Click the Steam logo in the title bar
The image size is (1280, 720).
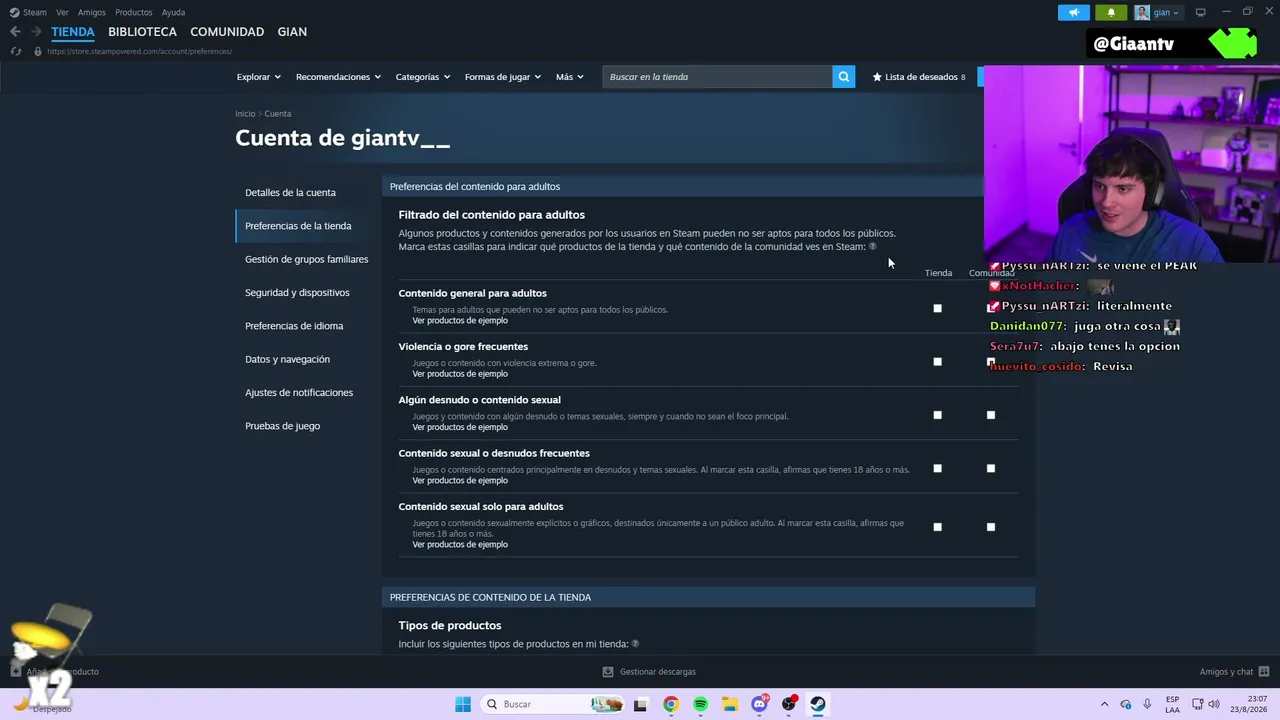[14, 13]
